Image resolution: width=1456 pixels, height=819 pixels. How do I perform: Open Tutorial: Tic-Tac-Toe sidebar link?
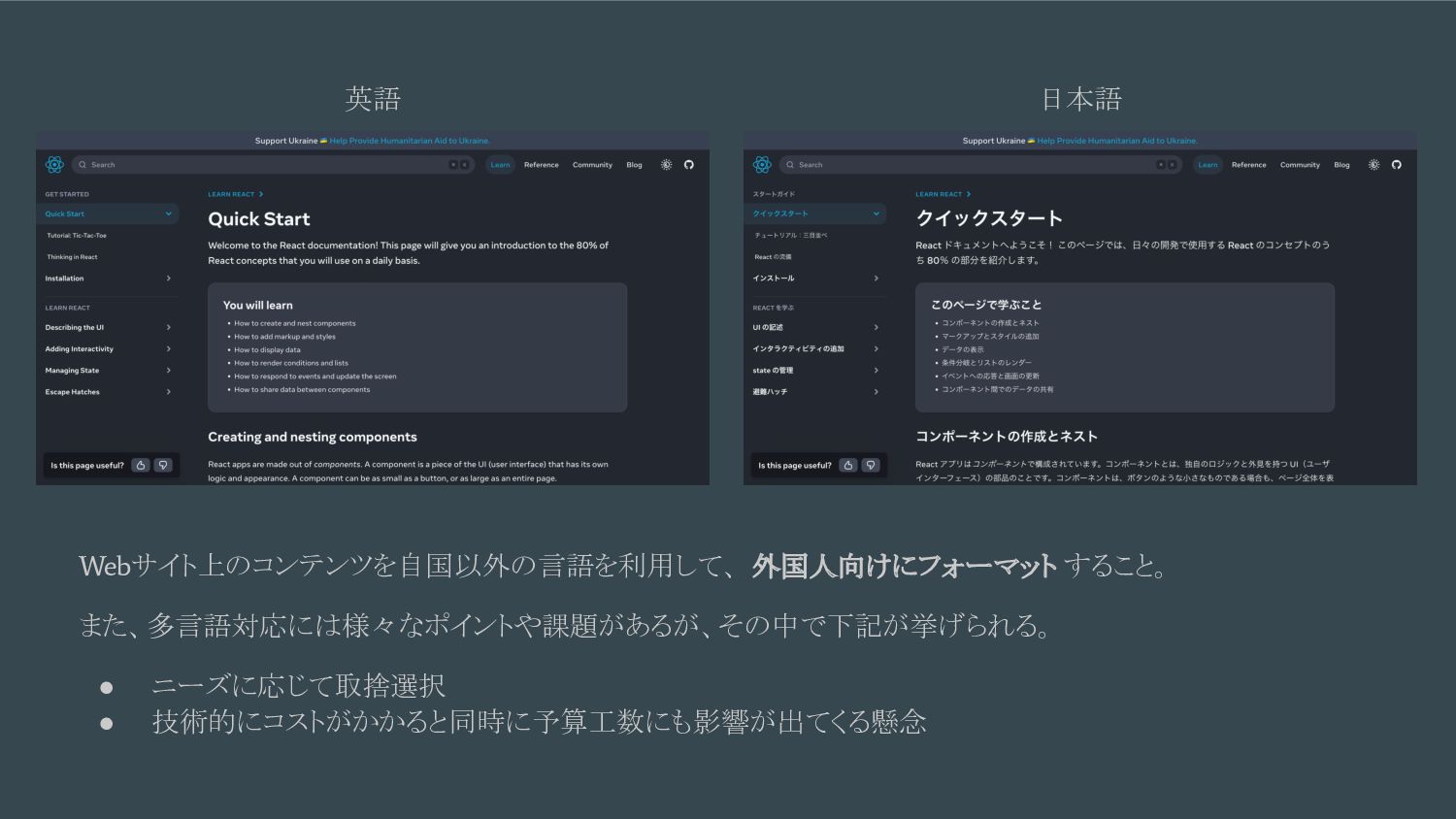77,235
